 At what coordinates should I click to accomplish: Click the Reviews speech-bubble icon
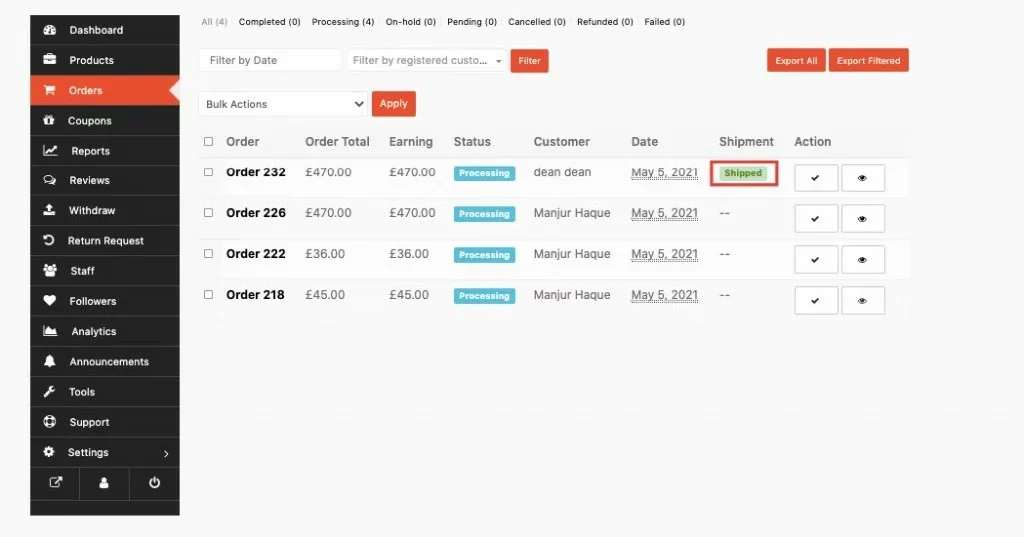click(x=50, y=180)
